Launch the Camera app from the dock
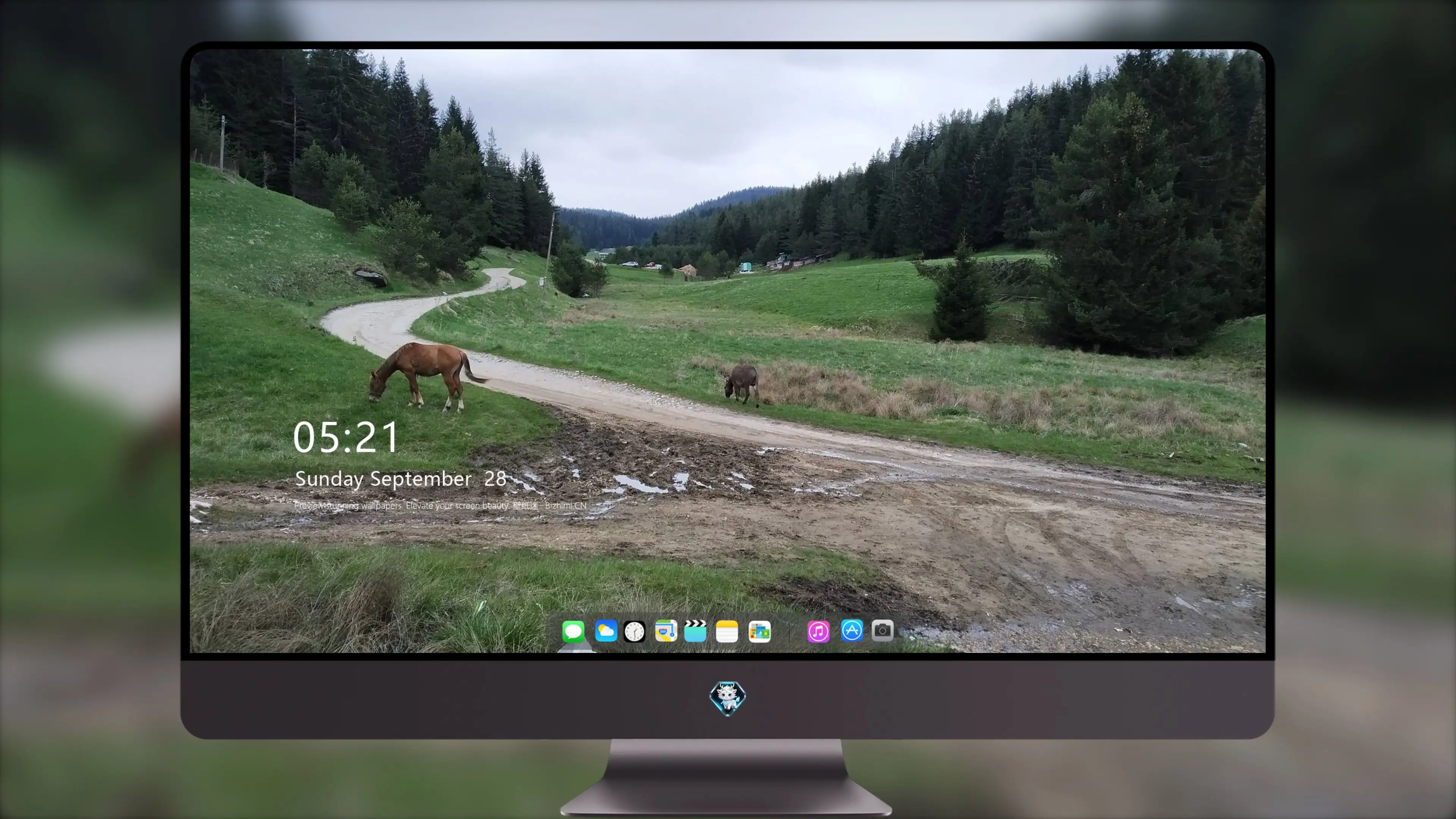 point(882,630)
